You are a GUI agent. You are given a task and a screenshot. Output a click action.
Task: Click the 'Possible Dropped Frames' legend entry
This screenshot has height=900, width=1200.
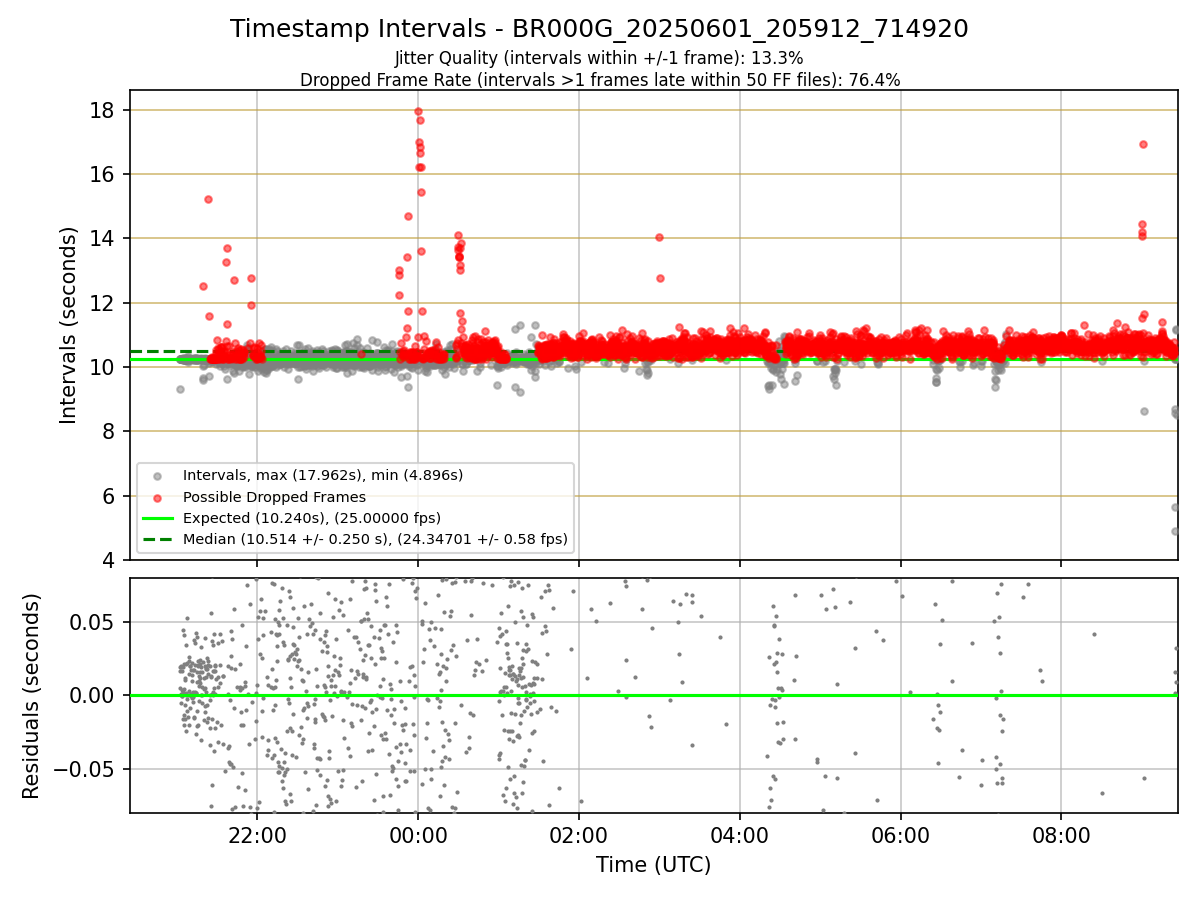tap(274, 497)
